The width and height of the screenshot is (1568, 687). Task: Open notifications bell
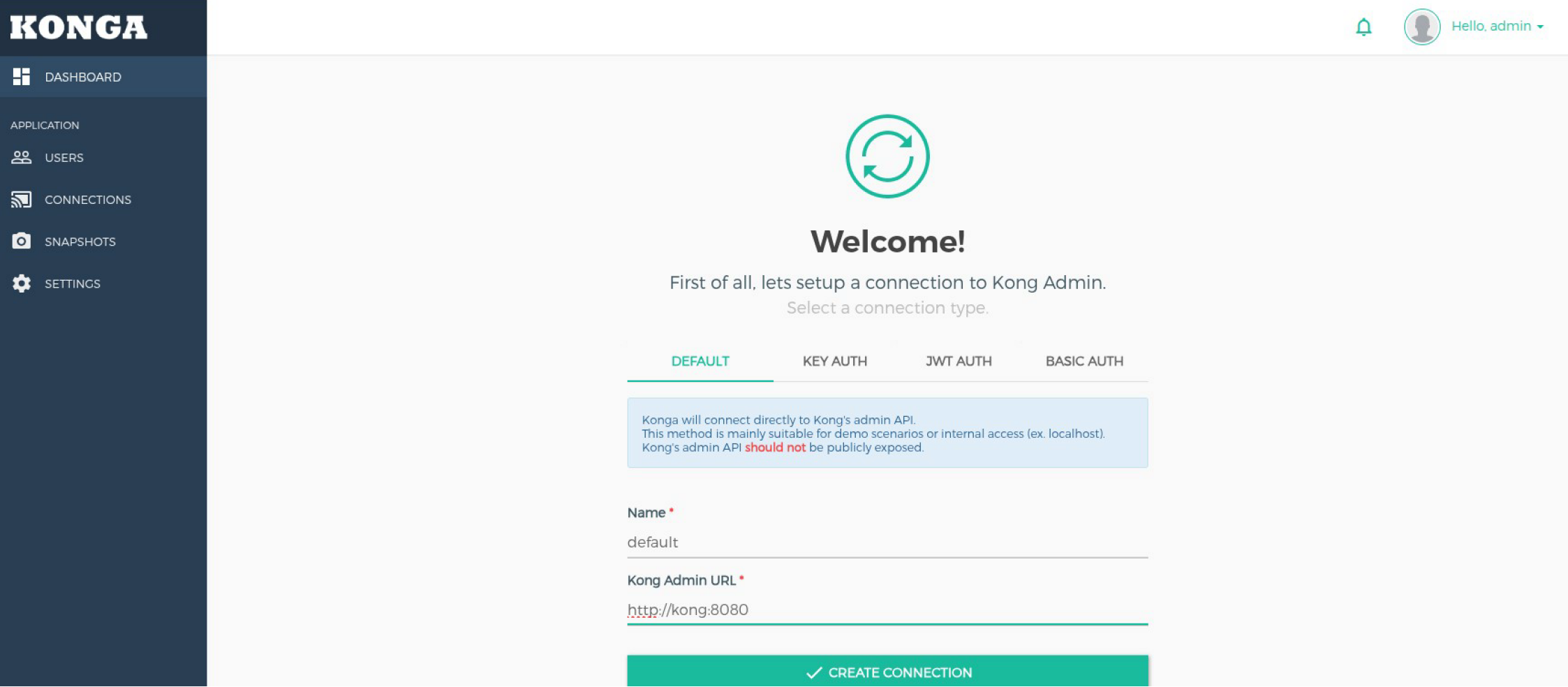[x=1363, y=27]
